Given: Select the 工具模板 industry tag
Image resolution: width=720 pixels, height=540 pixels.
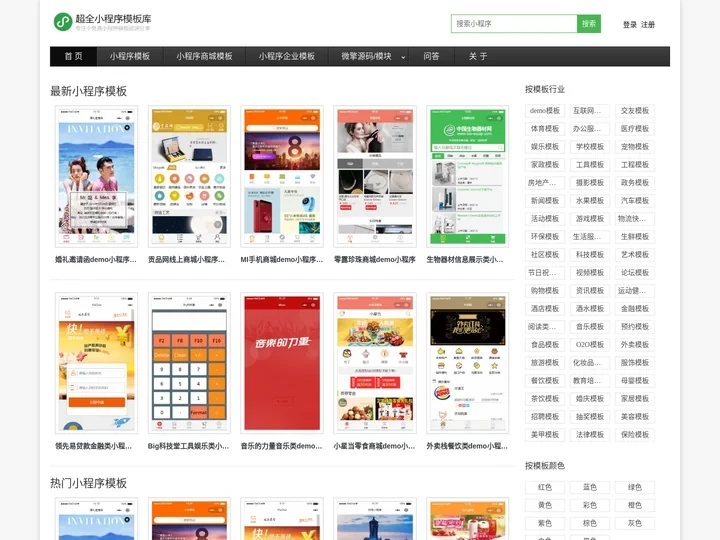Looking at the screenshot, I should click(590, 164).
